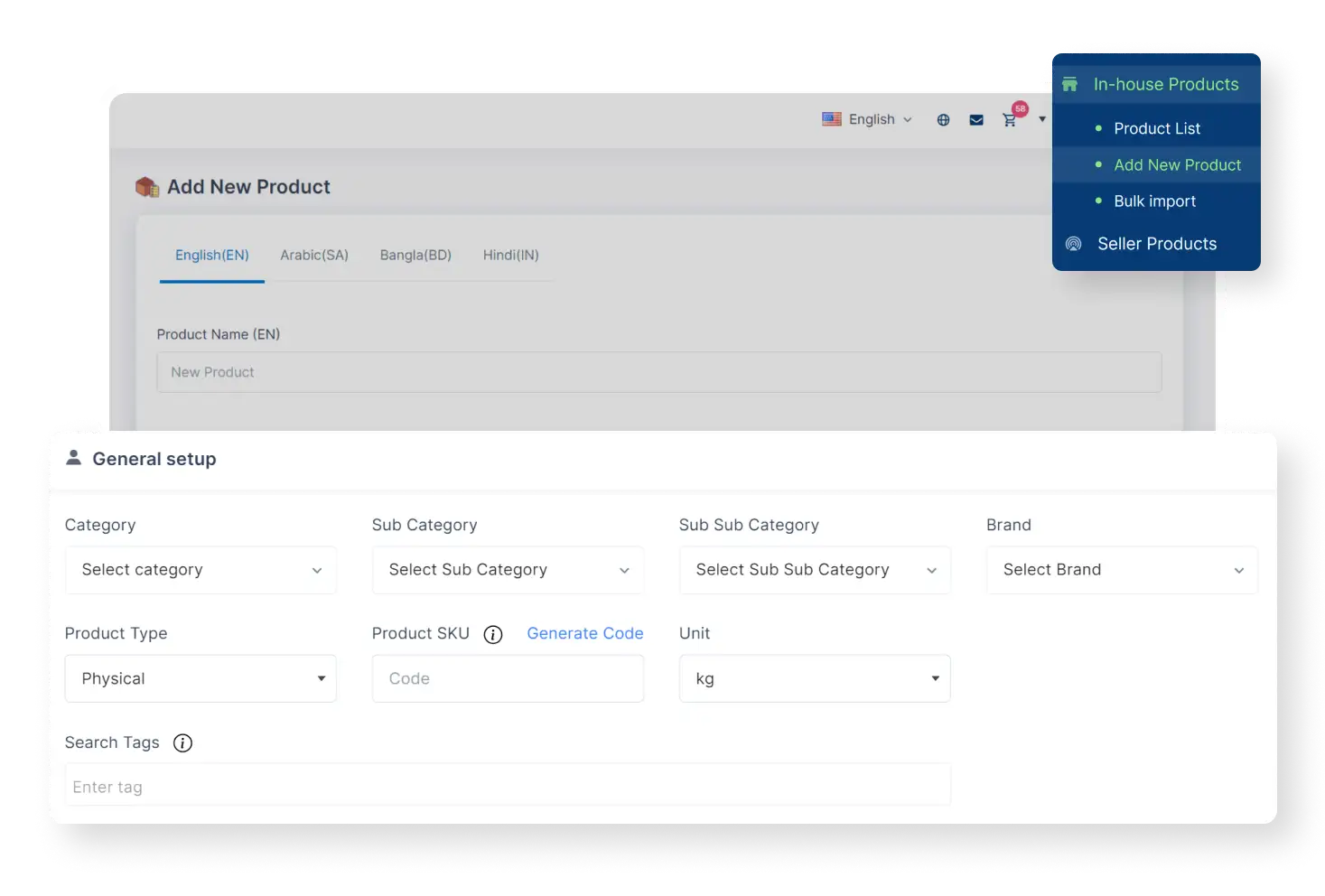Open the Select Brand dropdown
This screenshot has height=896, width=1325.
(1121, 570)
